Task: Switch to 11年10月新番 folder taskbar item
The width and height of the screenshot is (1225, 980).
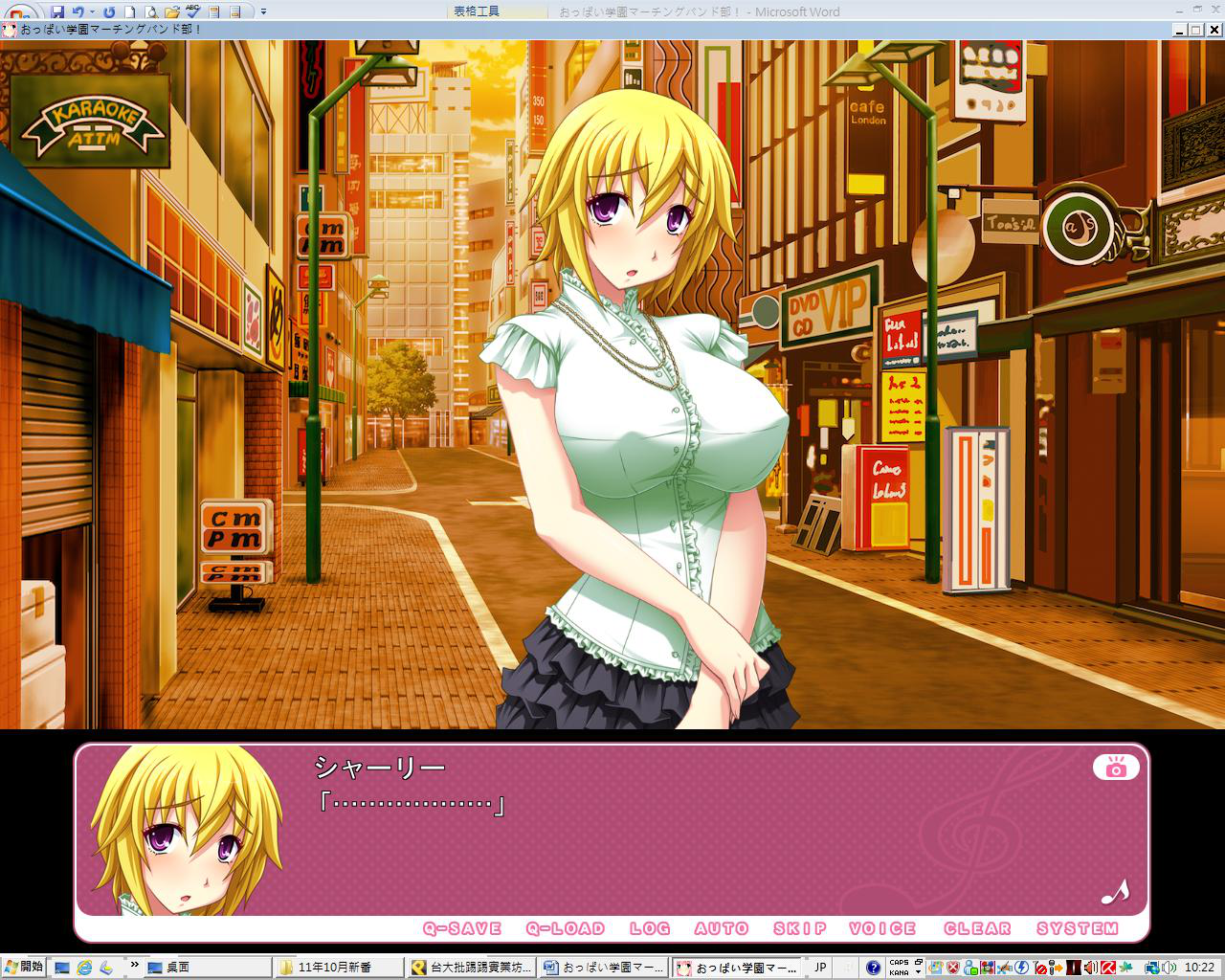Action: [340, 968]
